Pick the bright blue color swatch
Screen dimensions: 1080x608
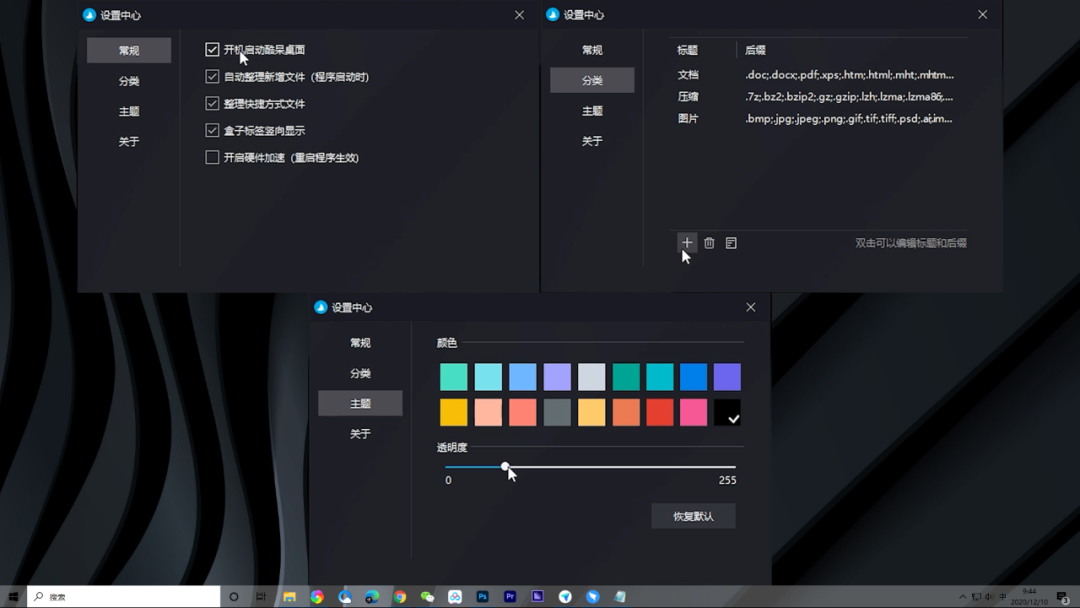(x=693, y=377)
